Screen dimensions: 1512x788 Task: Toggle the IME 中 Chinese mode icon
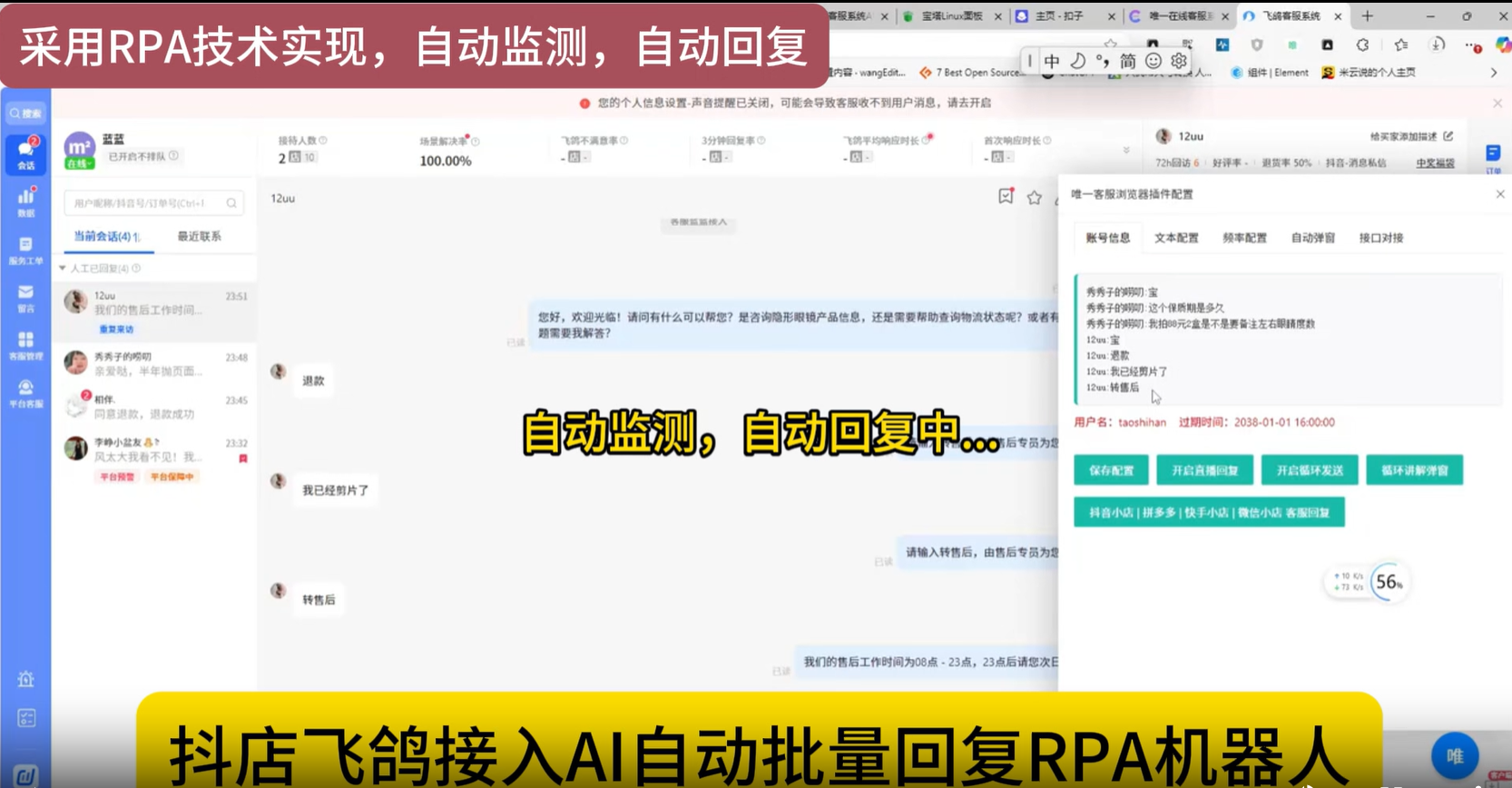click(1052, 61)
